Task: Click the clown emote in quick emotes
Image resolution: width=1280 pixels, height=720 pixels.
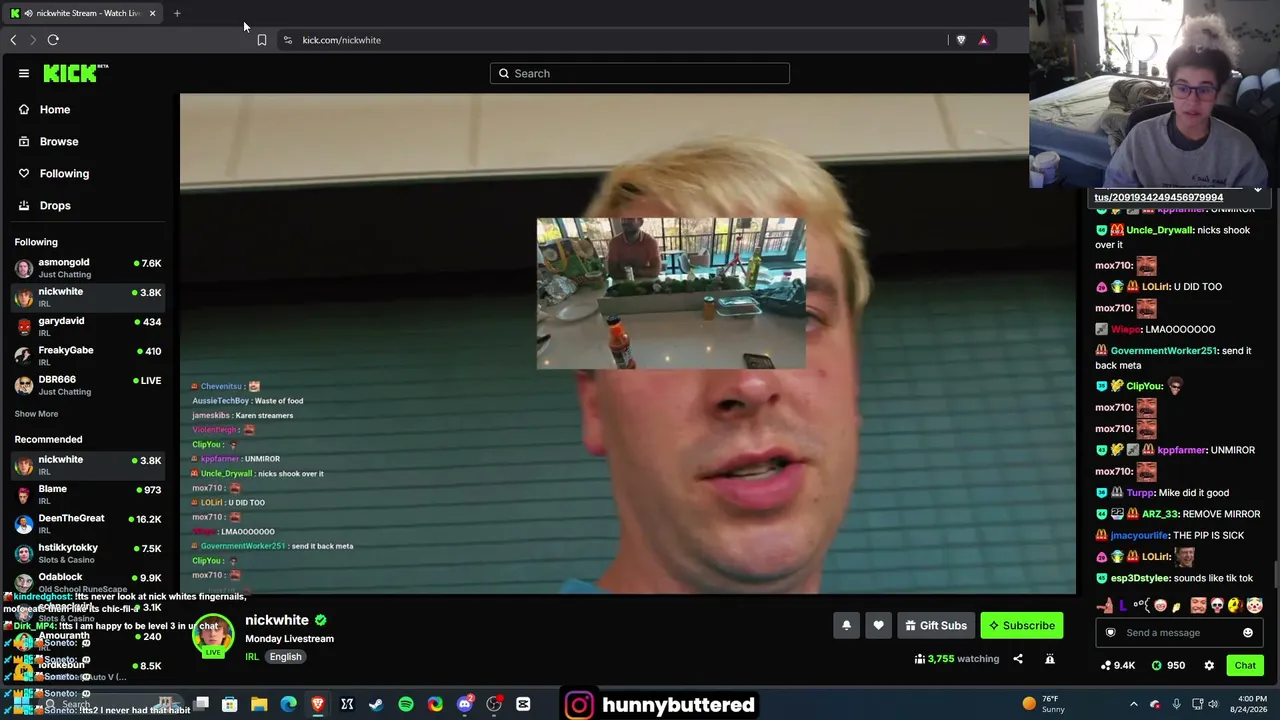Action: (x=1254, y=605)
